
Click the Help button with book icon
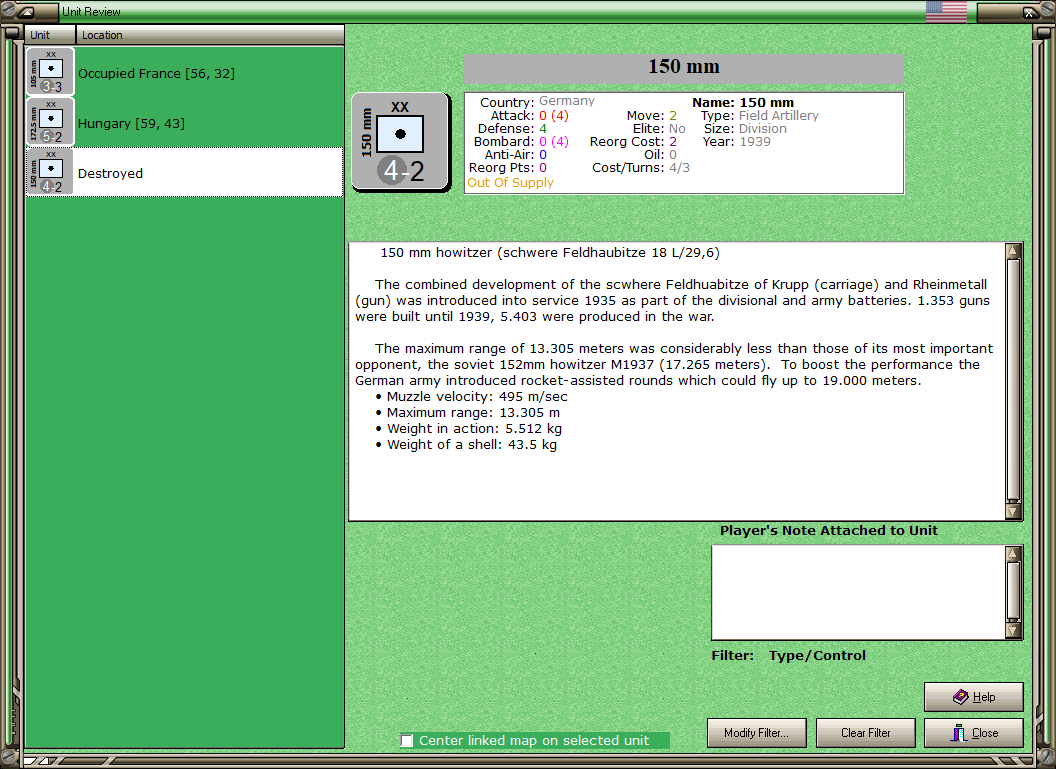pos(973,697)
